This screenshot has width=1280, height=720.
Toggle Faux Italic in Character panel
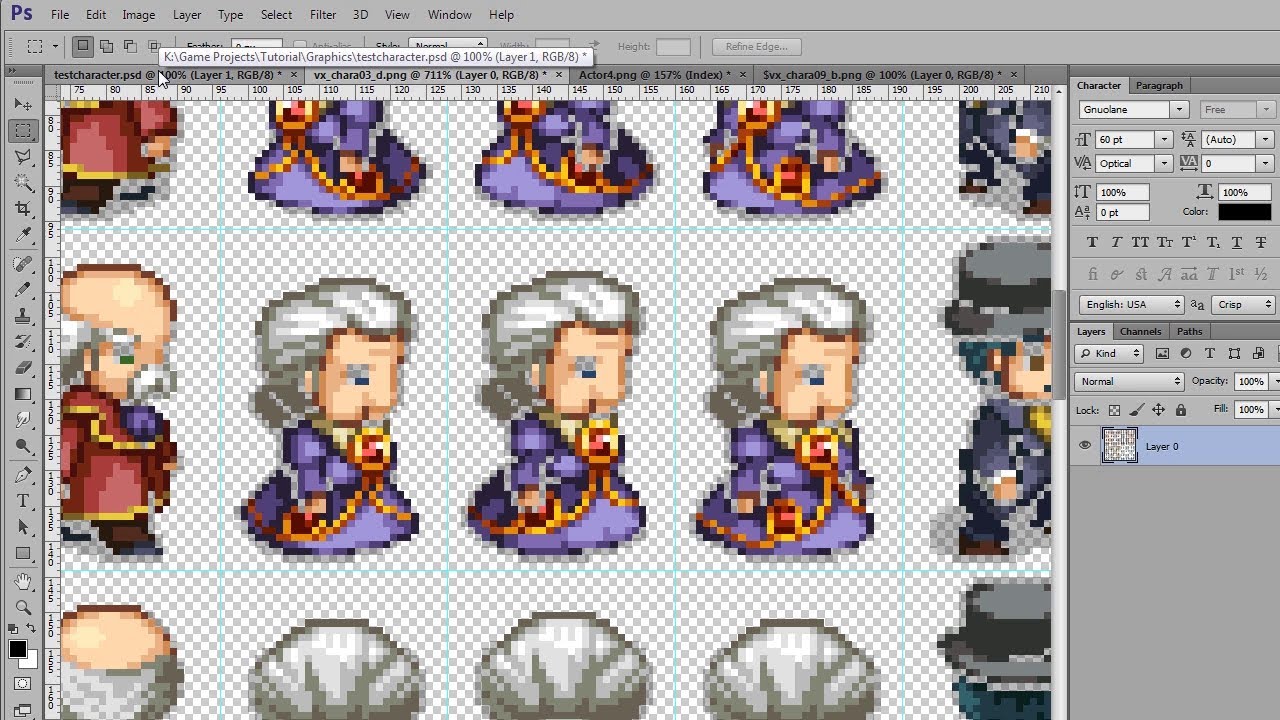click(x=1116, y=242)
